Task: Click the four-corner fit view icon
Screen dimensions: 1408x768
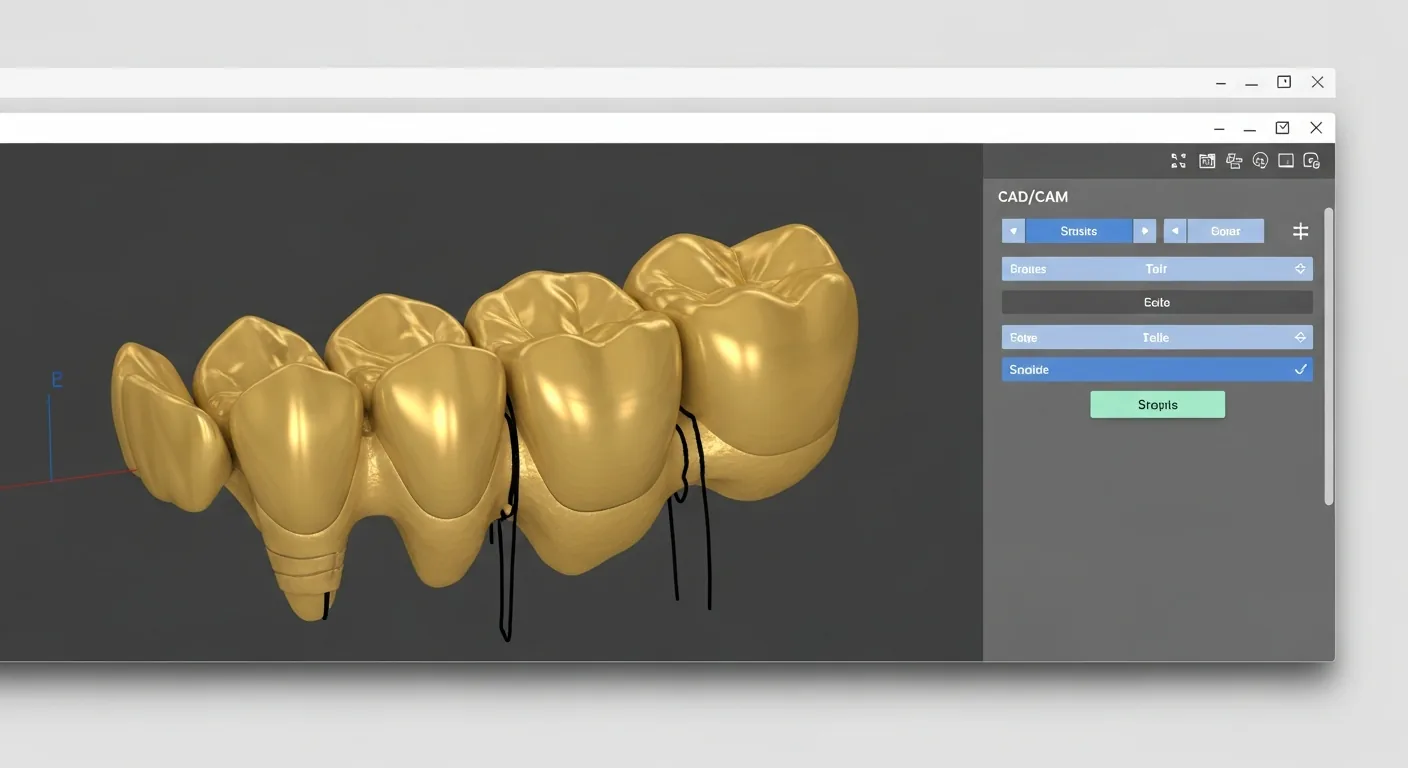Action: coord(1178,161)
